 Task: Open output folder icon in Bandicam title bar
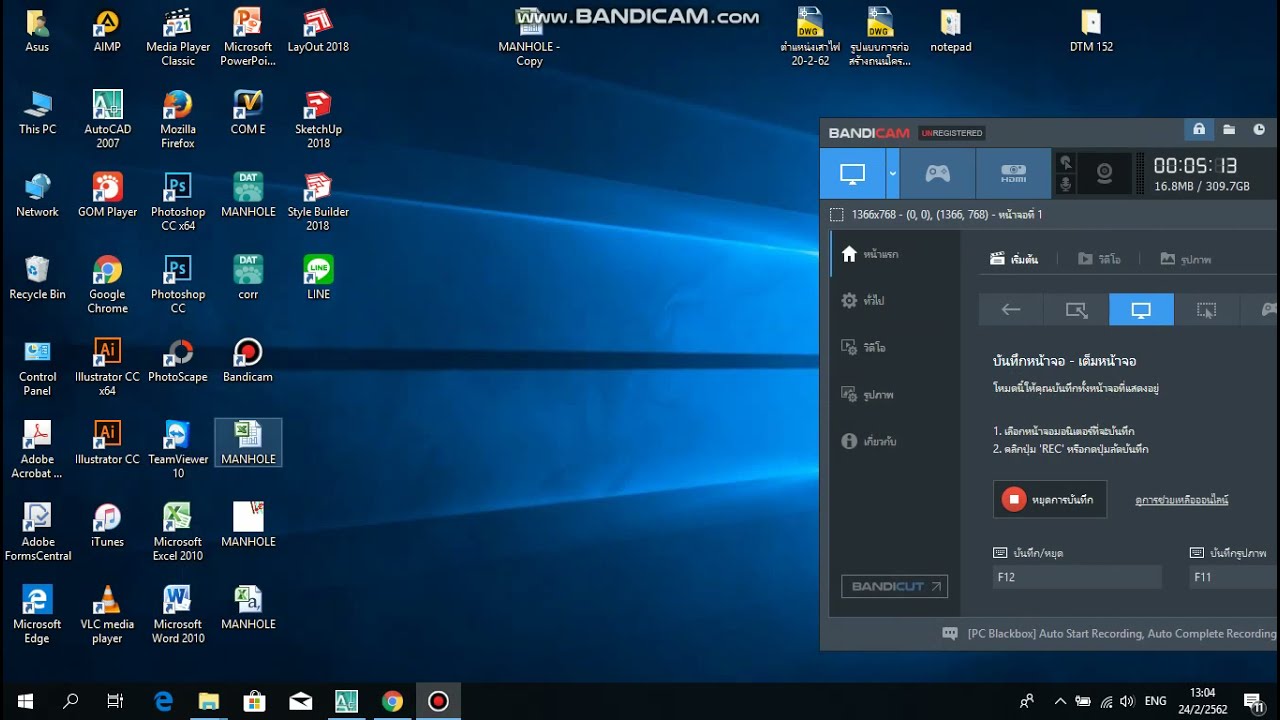[1229, 130]
